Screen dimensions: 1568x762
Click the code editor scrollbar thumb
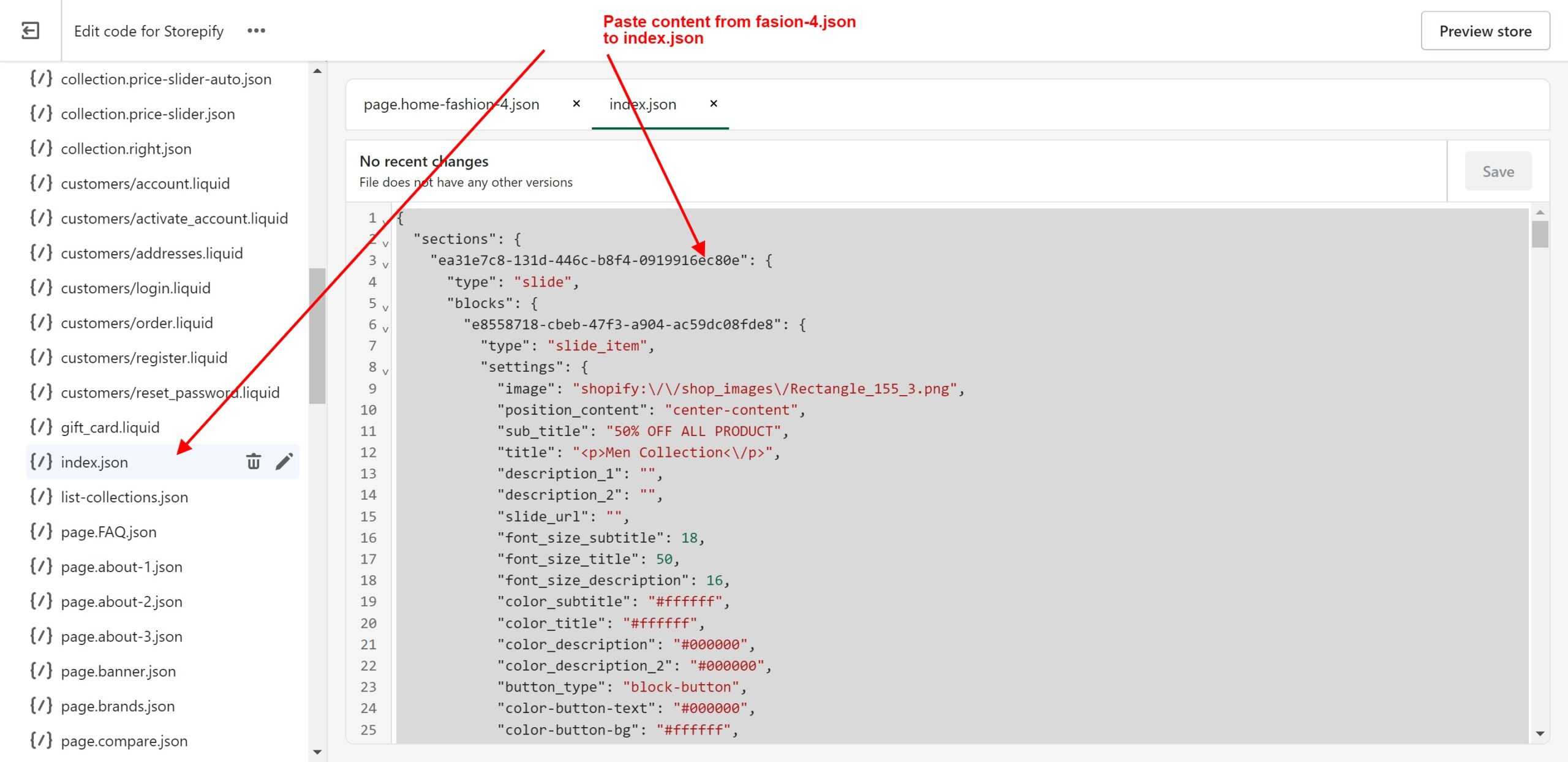[x=1540, y=234]
